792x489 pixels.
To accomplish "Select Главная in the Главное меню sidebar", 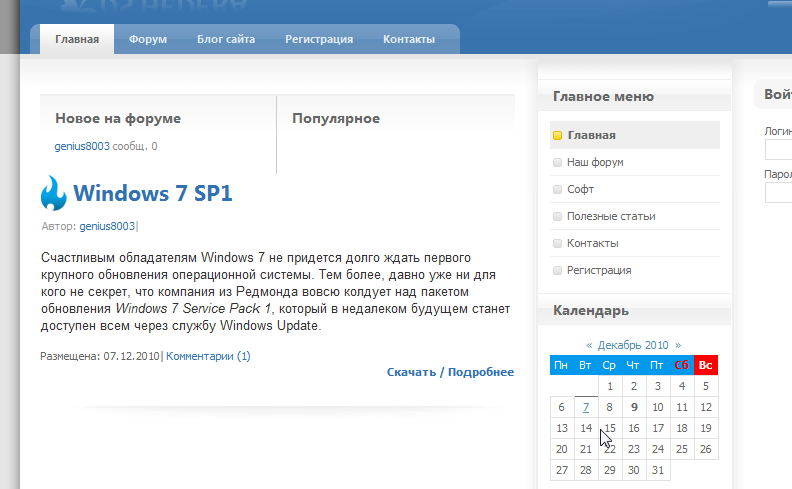I will 635,135.
